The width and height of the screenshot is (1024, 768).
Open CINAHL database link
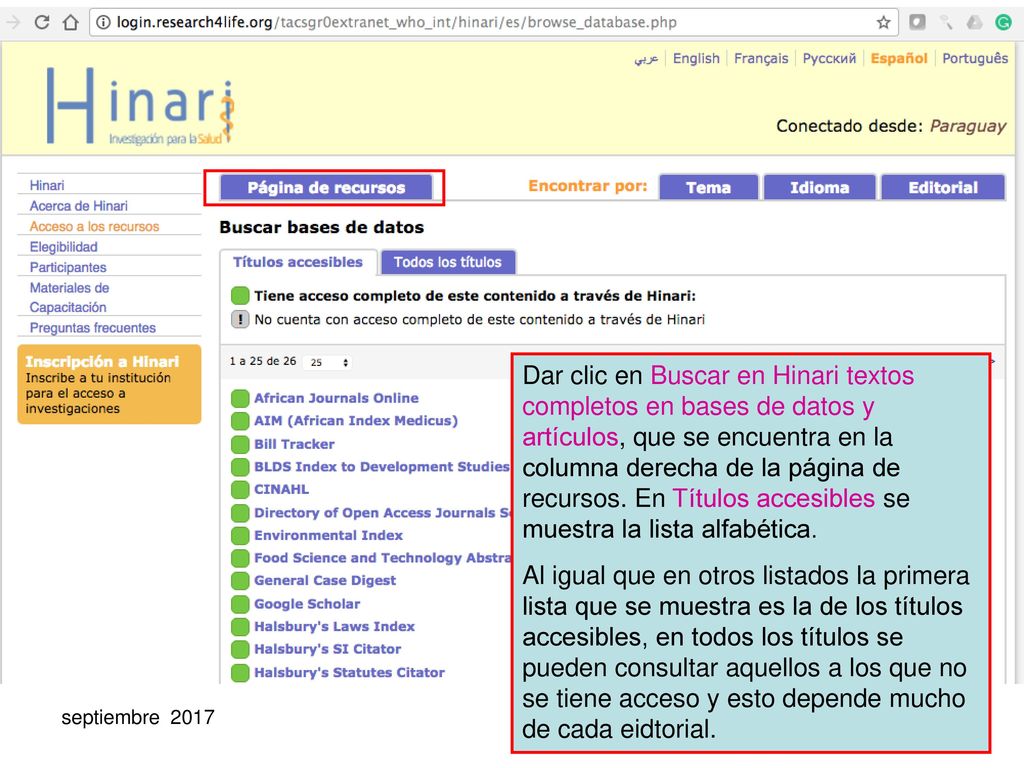(281, 489)
